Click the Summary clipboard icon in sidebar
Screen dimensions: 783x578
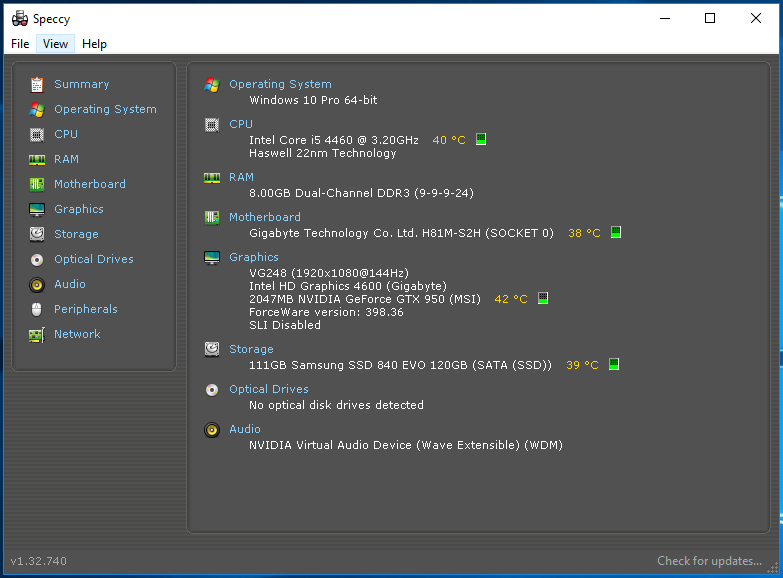37,85
